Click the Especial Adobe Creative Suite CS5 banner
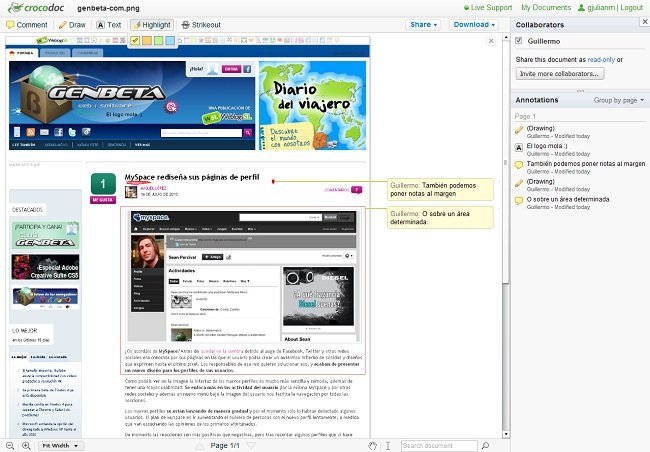The image size is (650, 452). (45, 267)
